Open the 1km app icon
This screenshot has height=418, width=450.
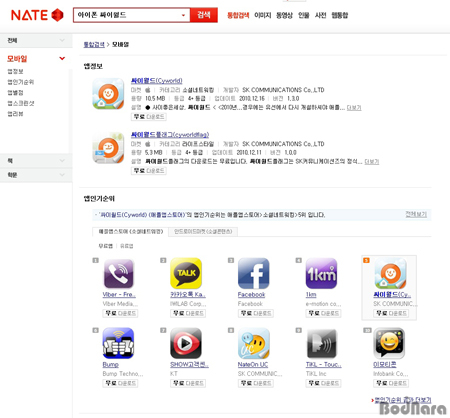[x=321, y=273]
